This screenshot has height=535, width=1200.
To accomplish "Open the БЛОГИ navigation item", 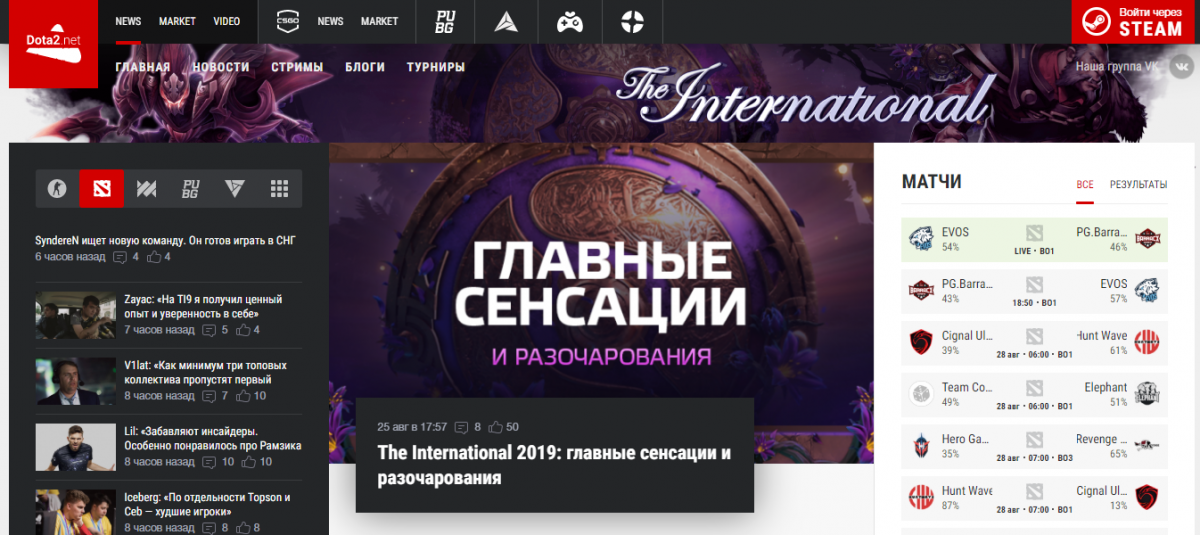I will [x=365, y=67].
